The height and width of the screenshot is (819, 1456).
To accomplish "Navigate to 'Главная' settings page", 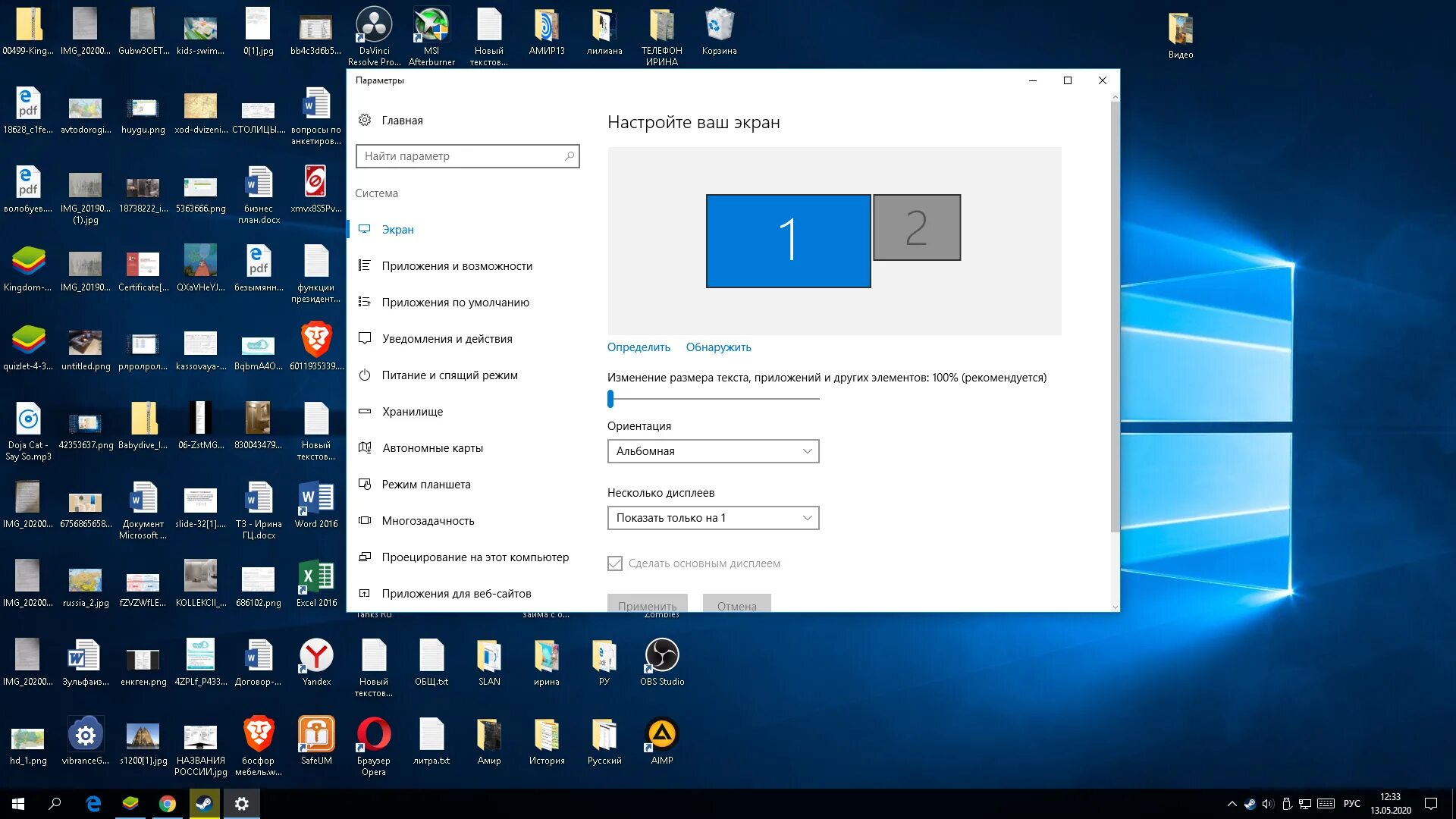I will pos(401,119).
